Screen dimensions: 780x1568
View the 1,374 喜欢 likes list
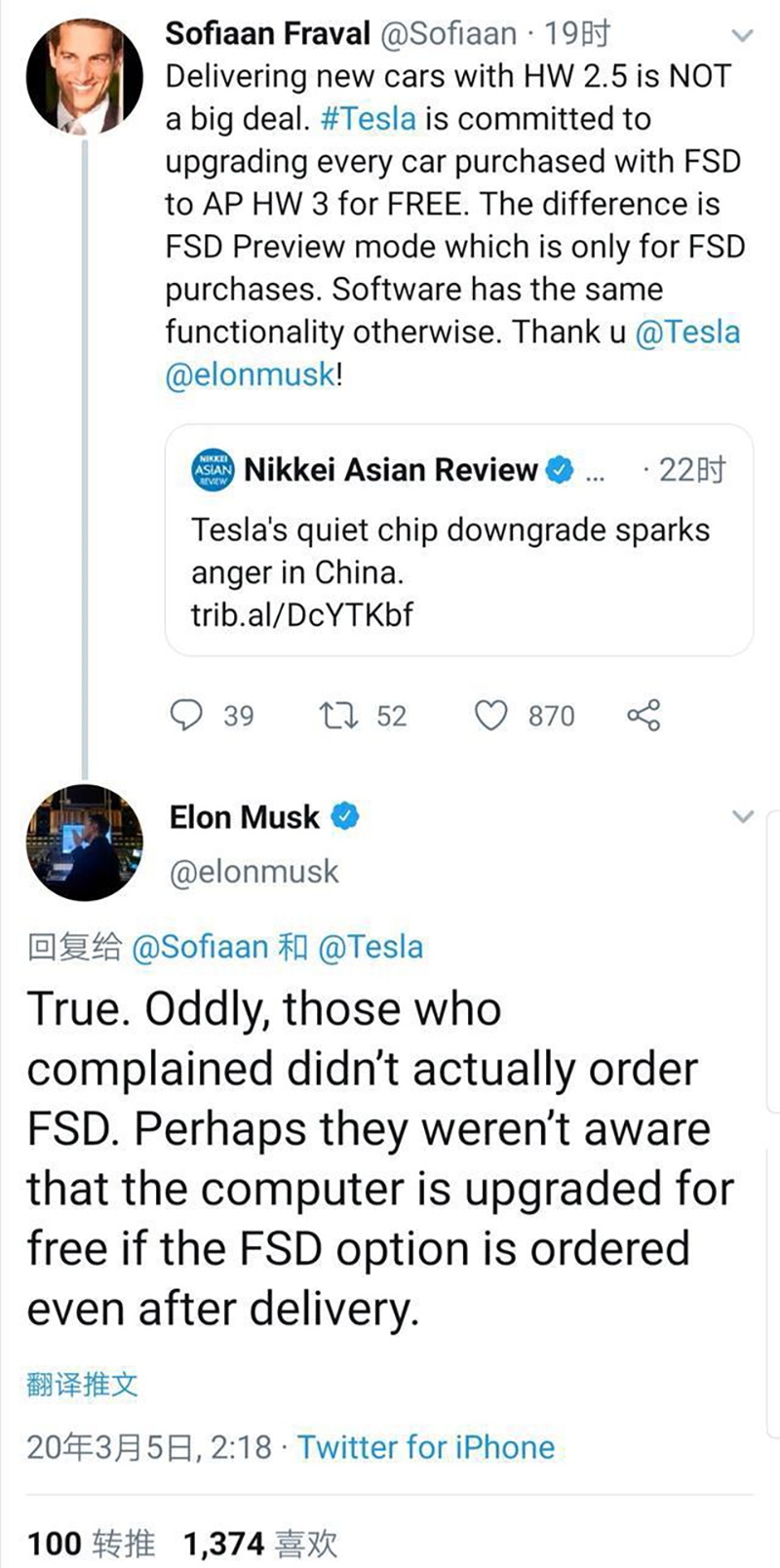coord(259,1543)
